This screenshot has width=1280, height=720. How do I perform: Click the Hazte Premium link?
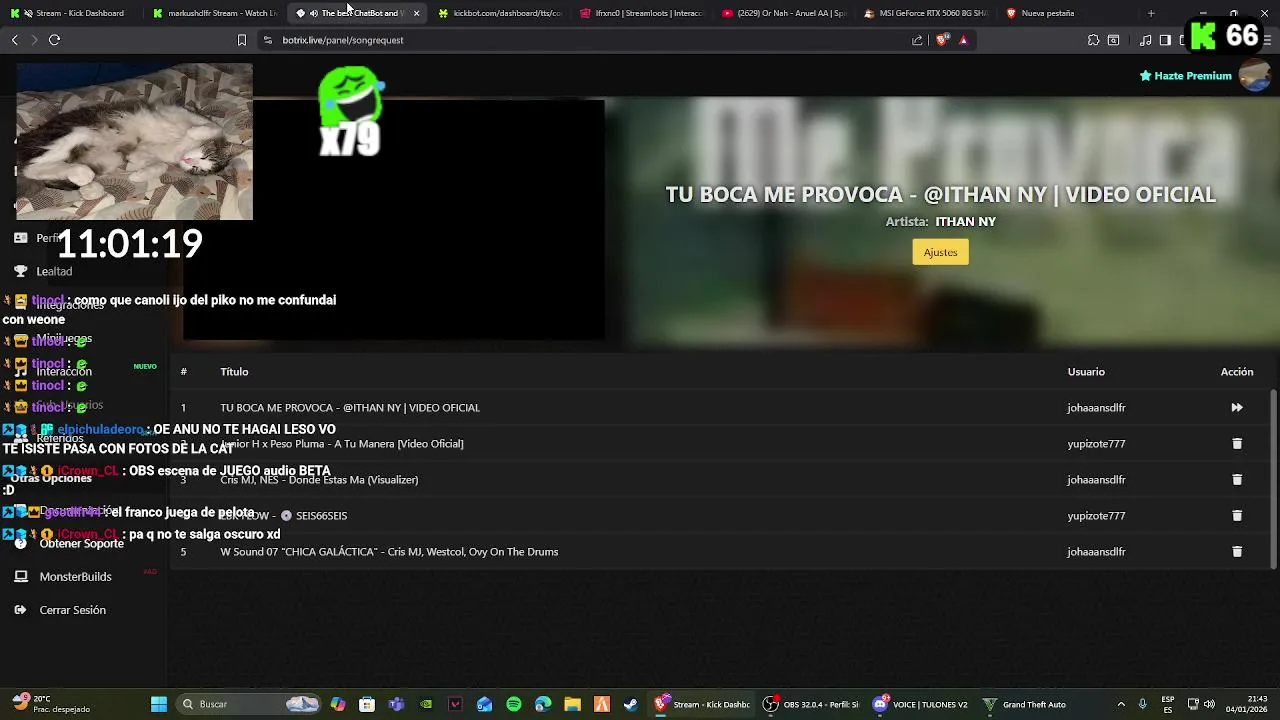pos(1186,76)
